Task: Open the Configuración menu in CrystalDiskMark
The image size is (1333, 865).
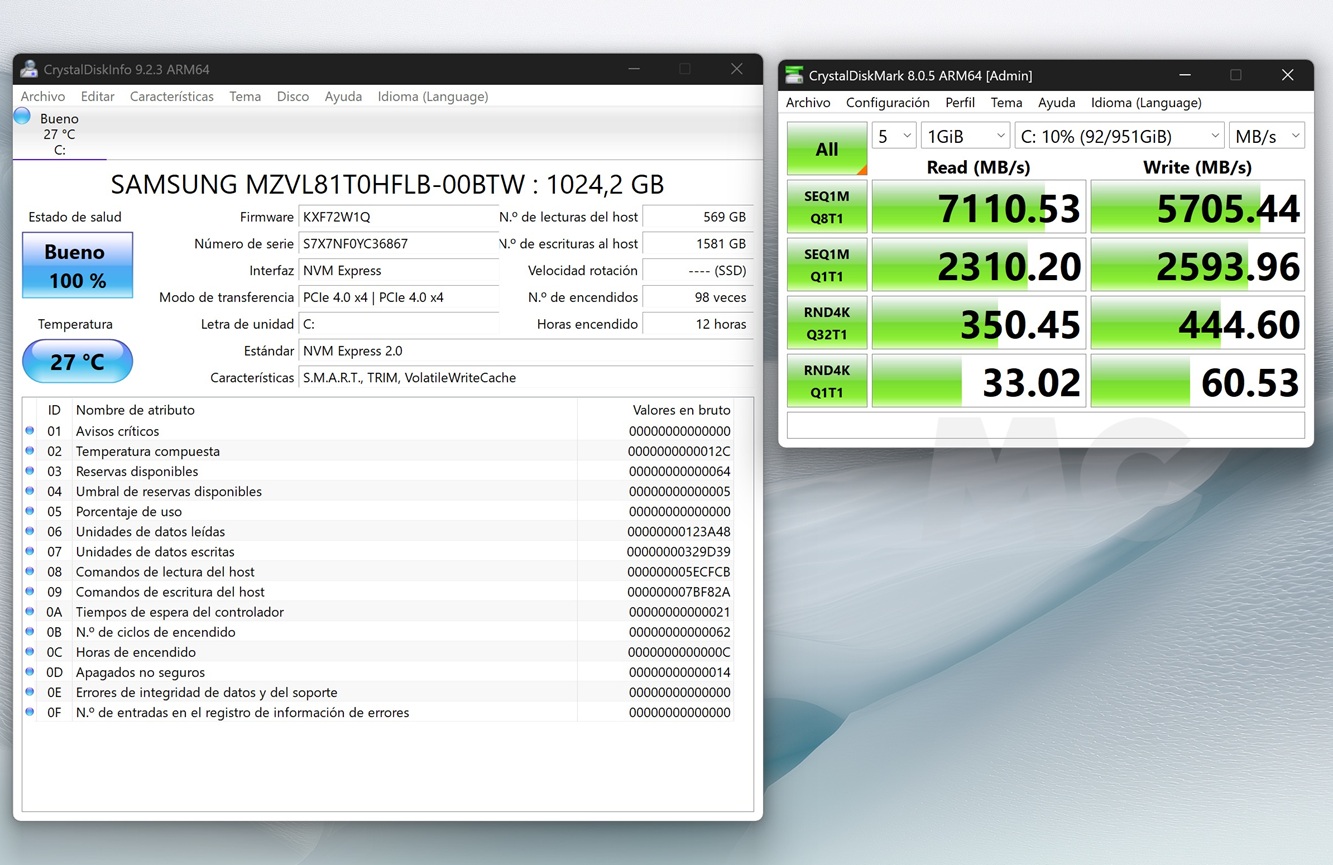Action: click(x=887, y=102)
